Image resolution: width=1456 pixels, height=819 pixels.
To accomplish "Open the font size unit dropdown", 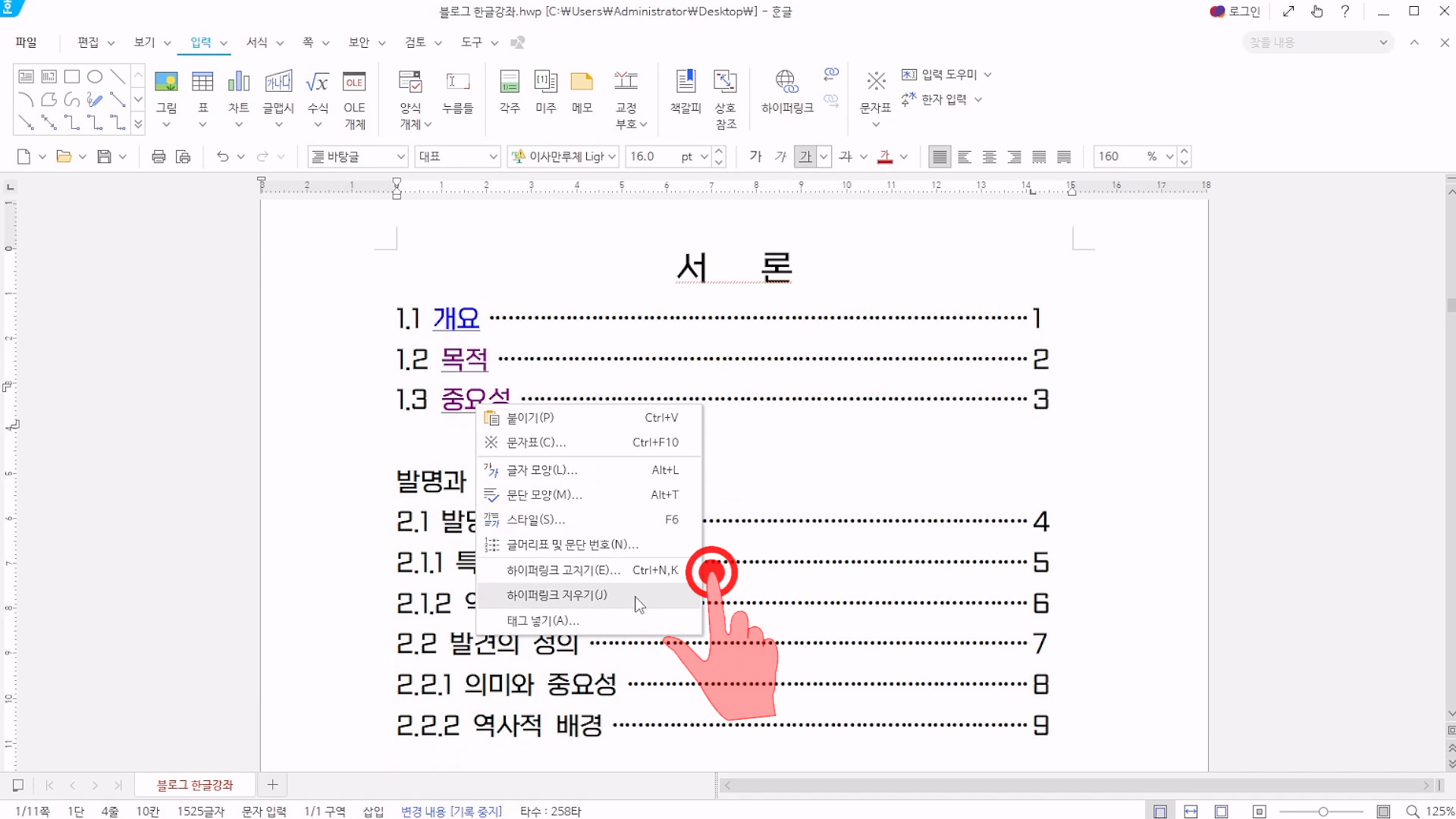I will click(x=704, y=156).
